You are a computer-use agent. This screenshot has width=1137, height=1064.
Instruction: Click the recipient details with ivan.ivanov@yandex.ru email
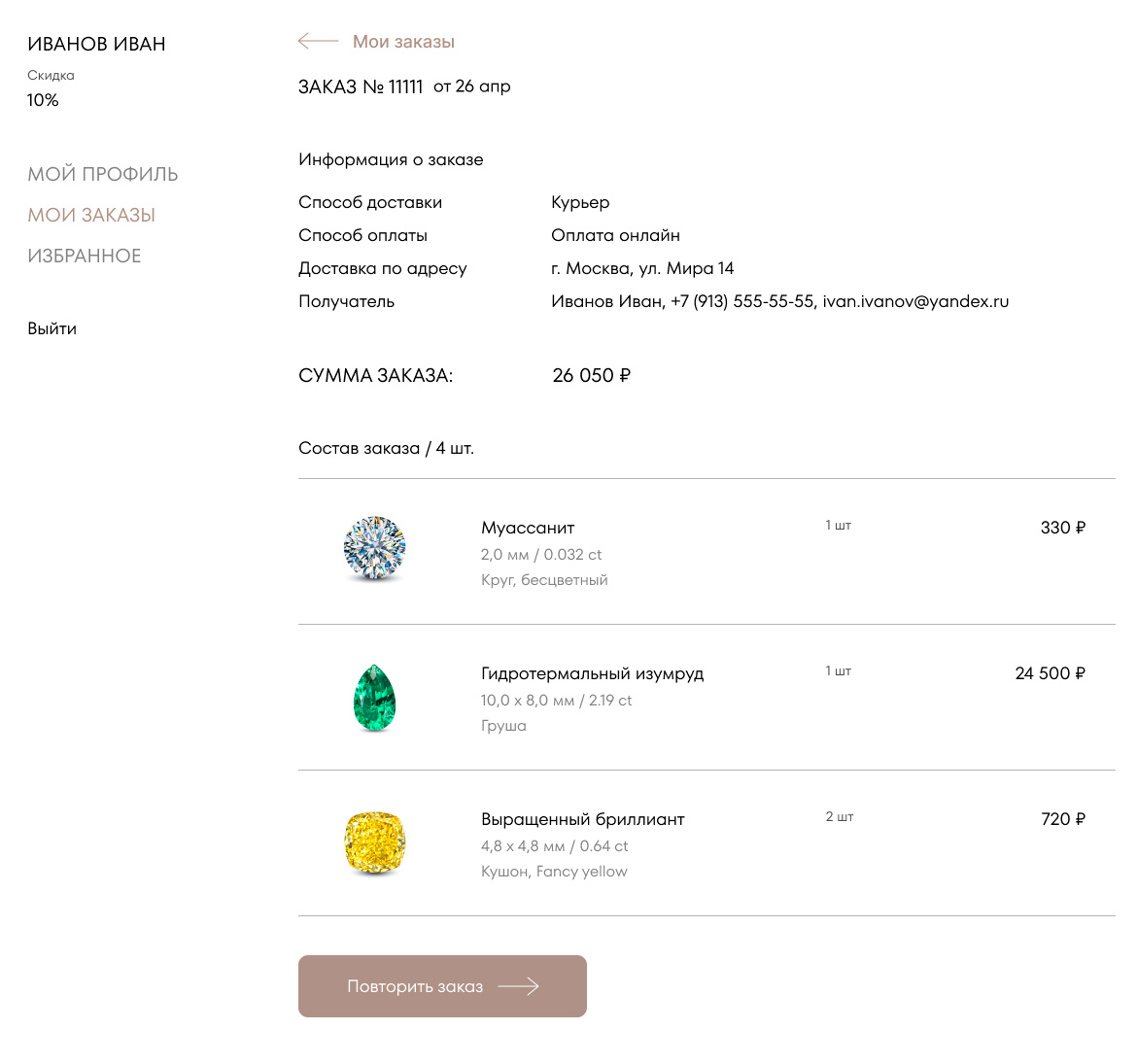coord(779,301)
